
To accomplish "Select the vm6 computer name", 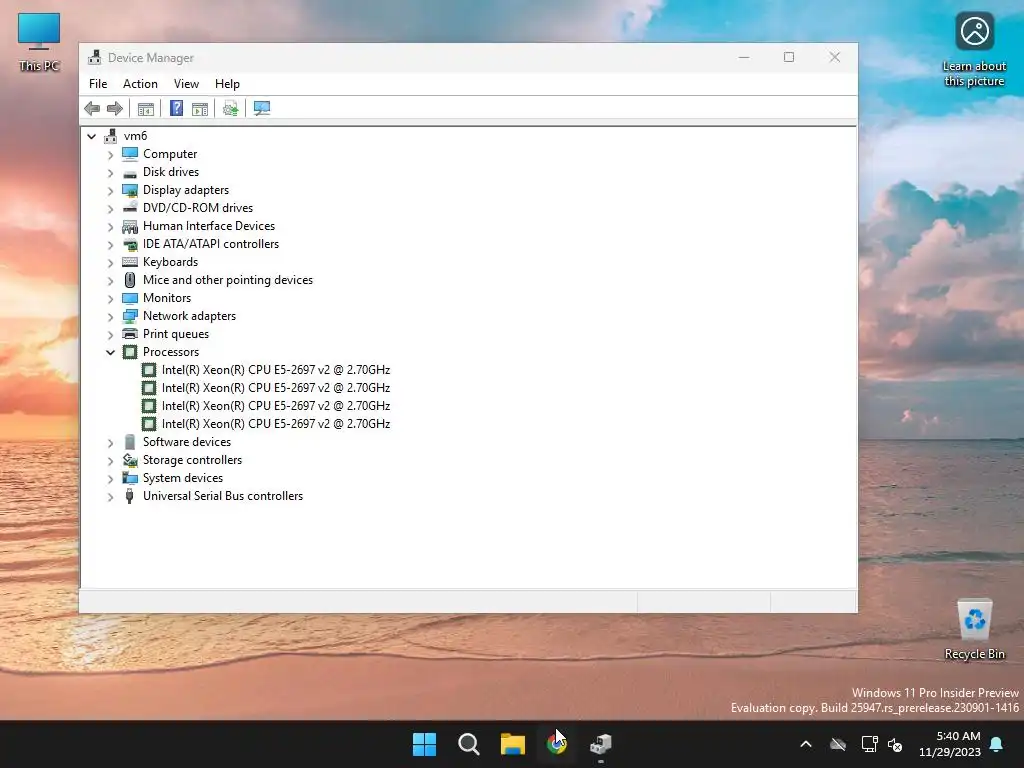I will pyautogui.click(x=135, y=136).
